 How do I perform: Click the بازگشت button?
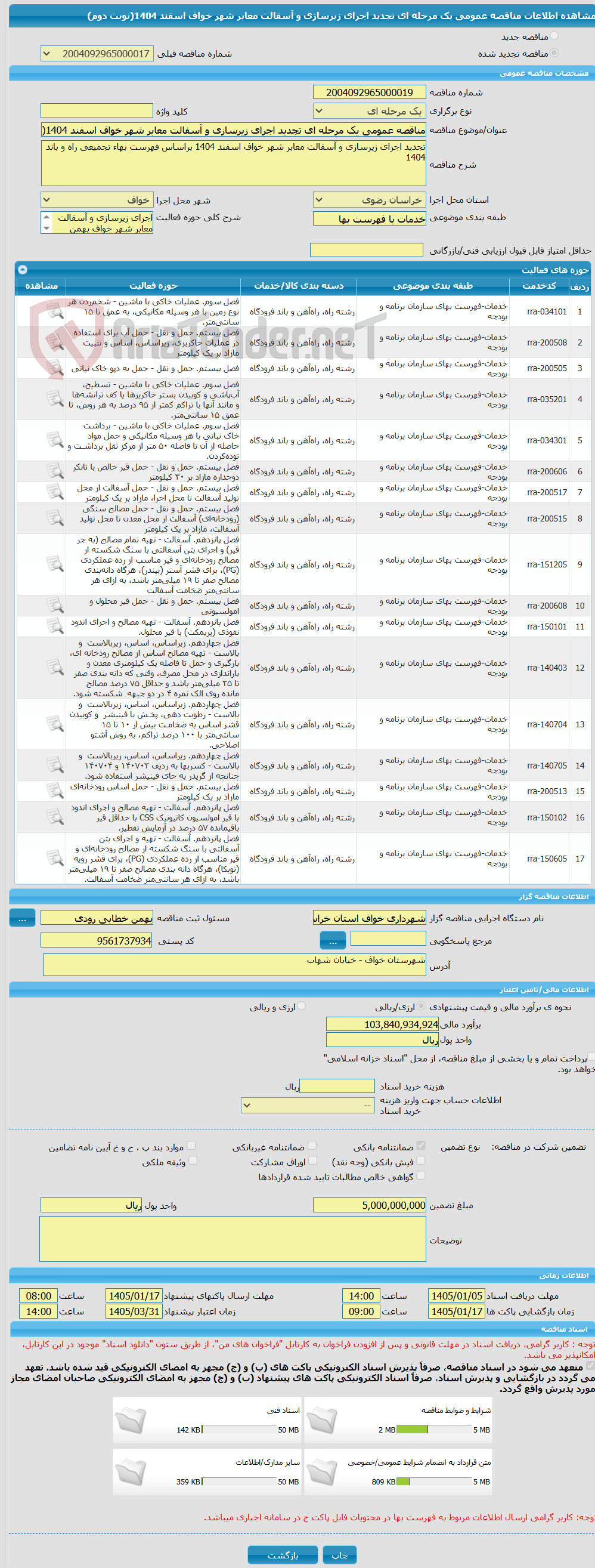click(283, 1555)
